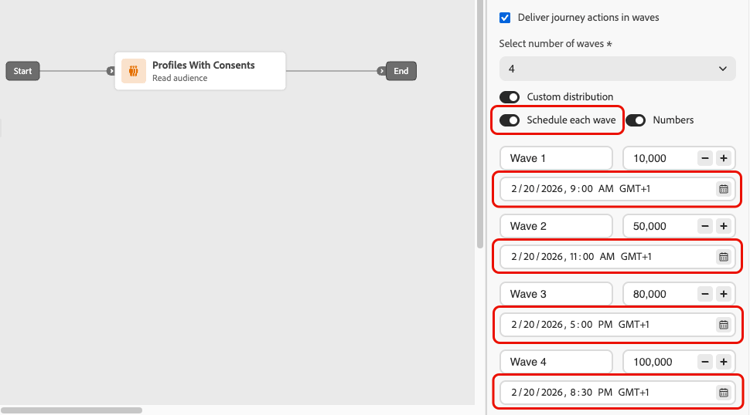Open calendar picker for Wave 3 schedule

tap(723, 325)
